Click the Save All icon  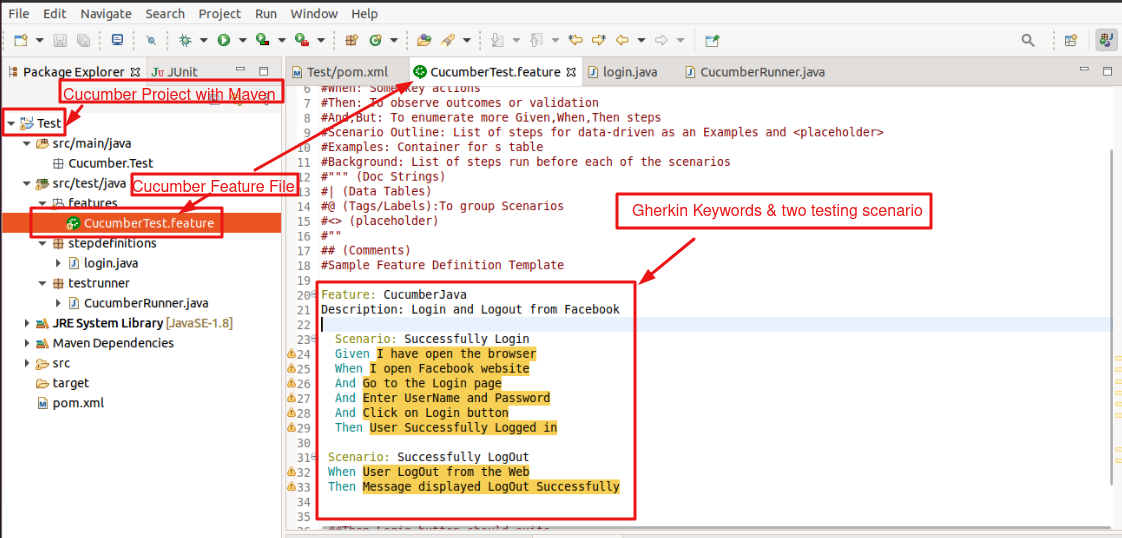[x=83, y=41]
